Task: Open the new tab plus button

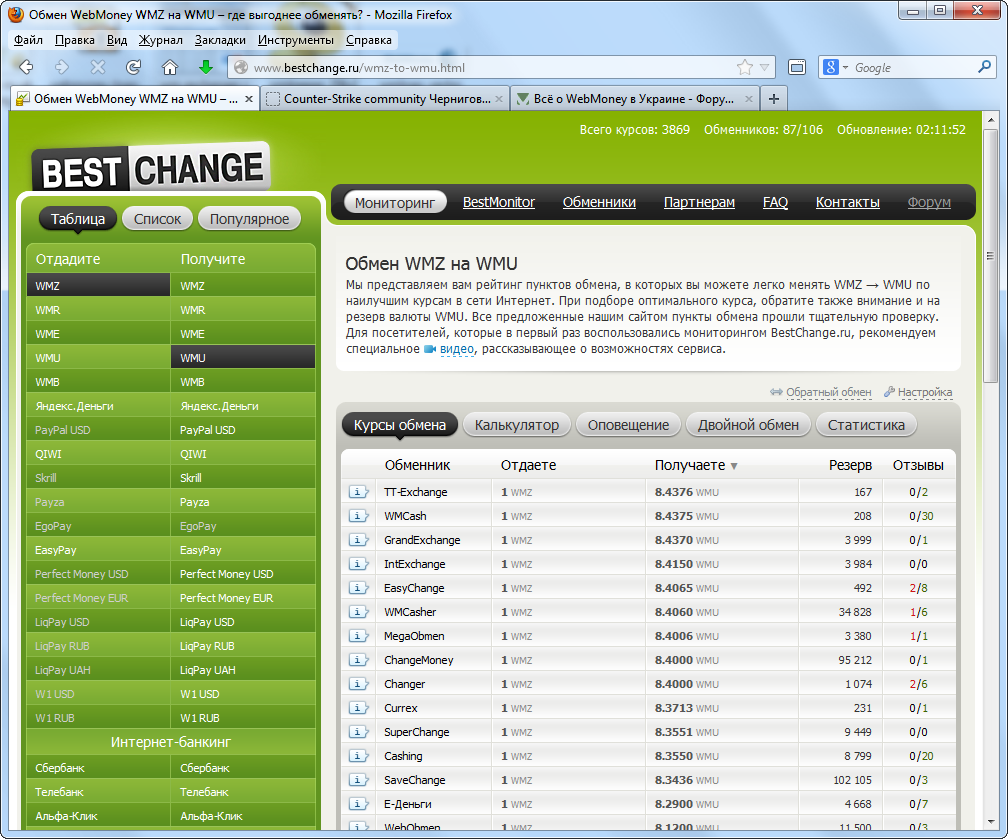Action: click(x=774, y=98)
